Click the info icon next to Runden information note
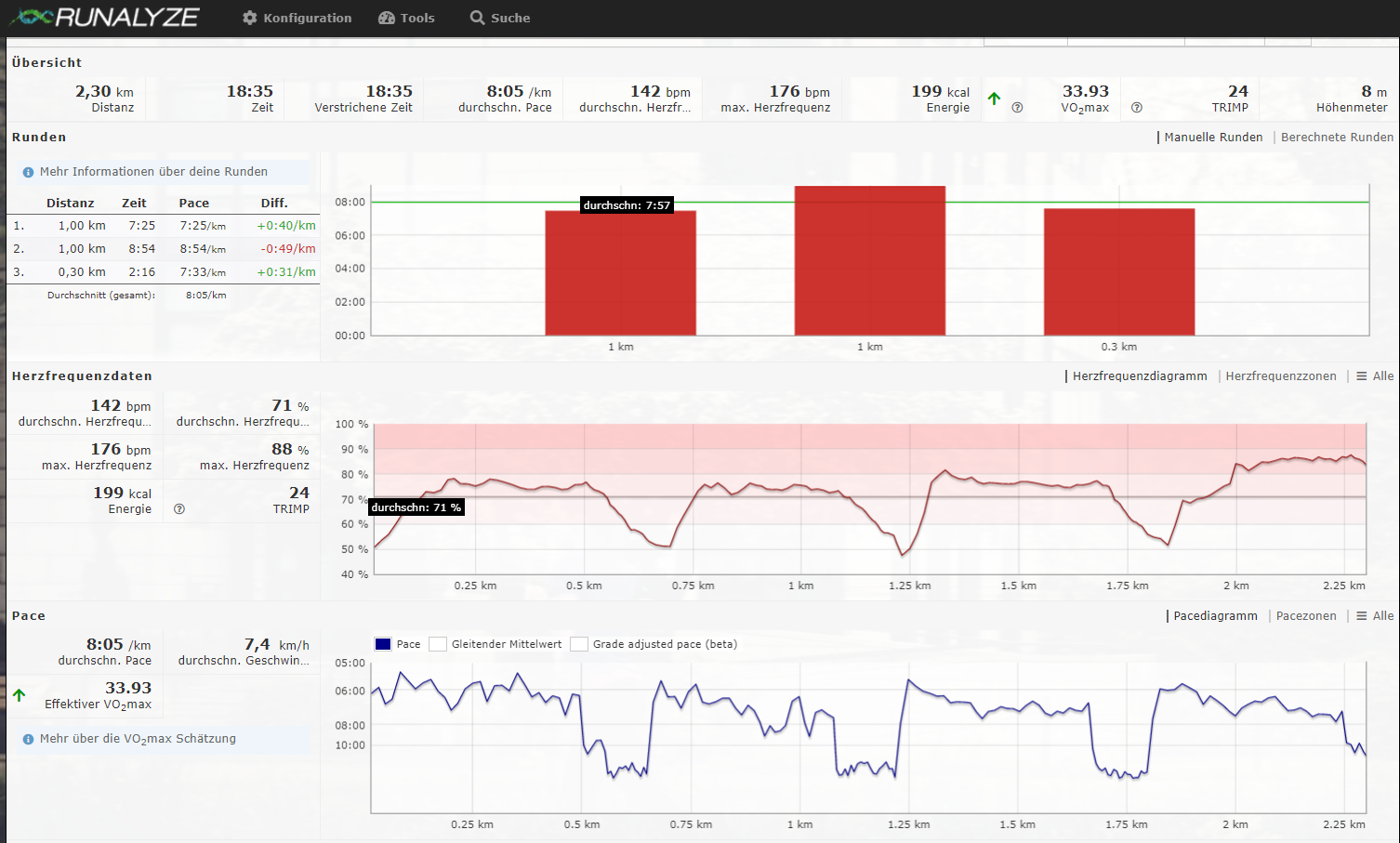 click(28, 172)
